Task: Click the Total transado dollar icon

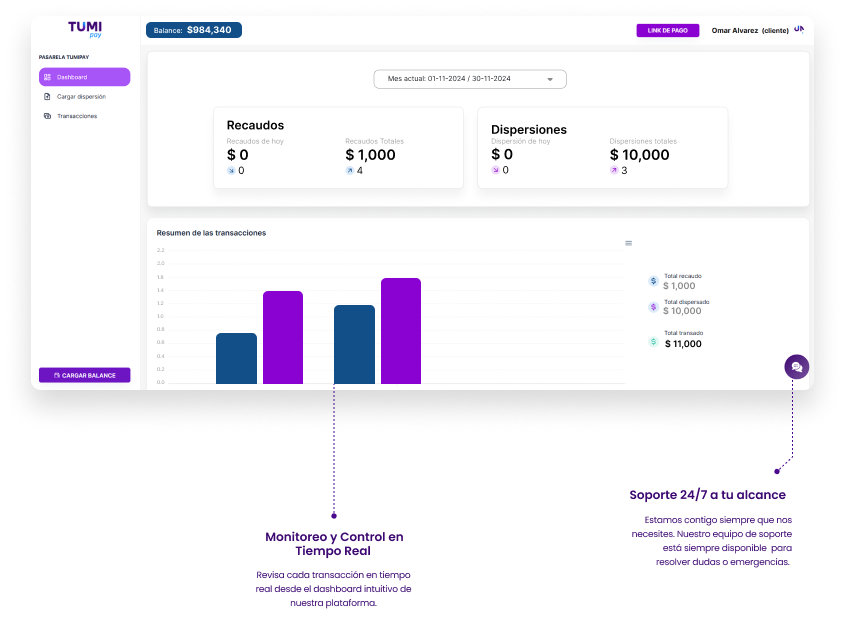Action: coord(653,341)
